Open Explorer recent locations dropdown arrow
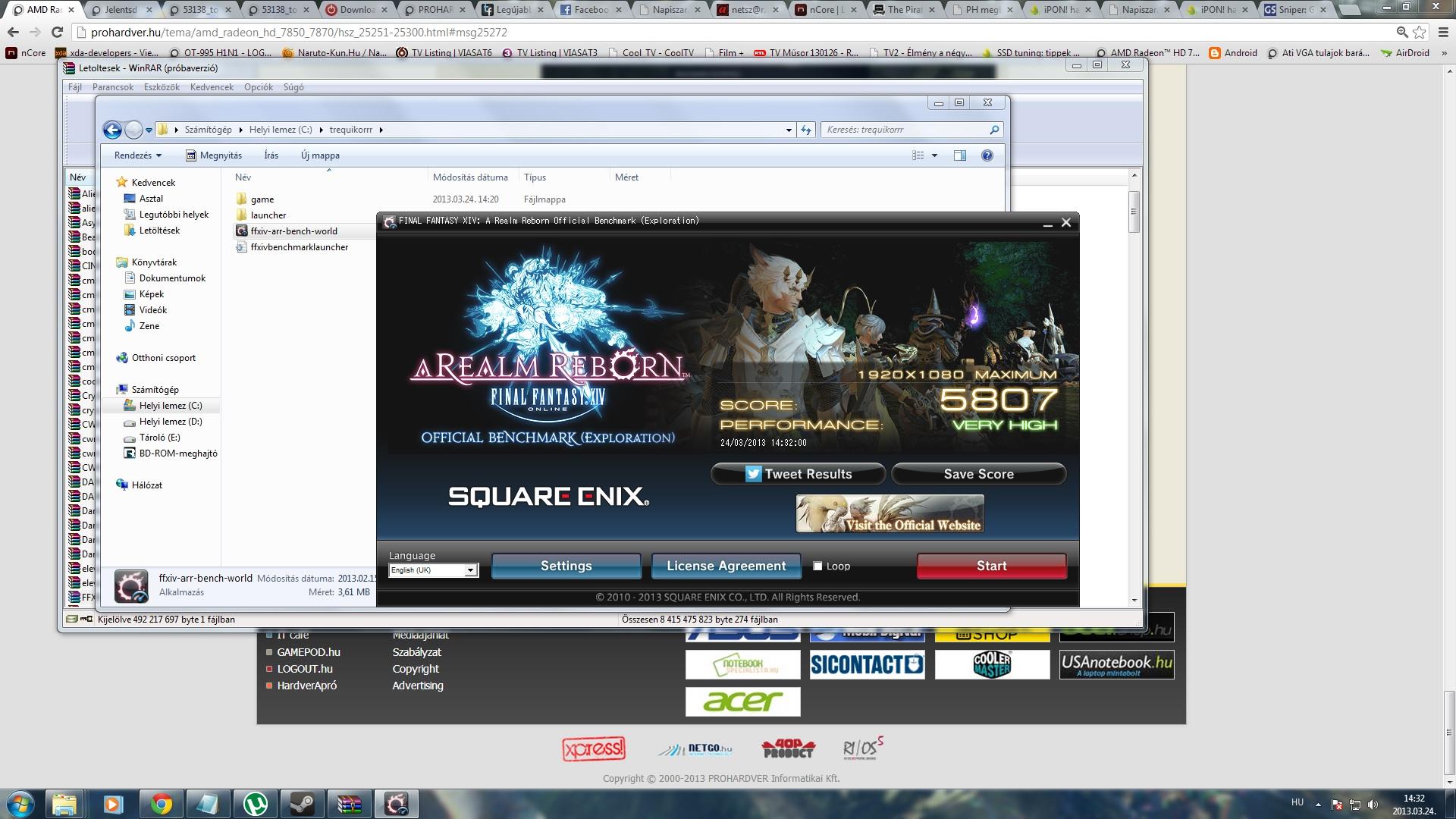This screenshot has width=1456, height=819. (x=149, y=130)
